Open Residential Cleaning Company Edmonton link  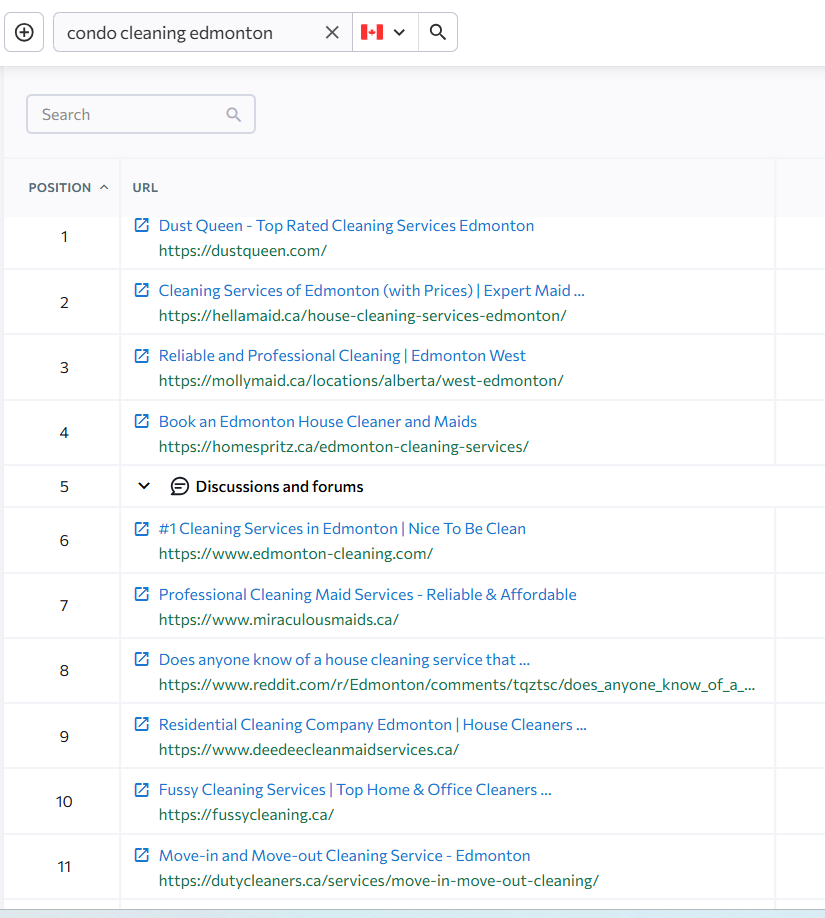(372, 725)
